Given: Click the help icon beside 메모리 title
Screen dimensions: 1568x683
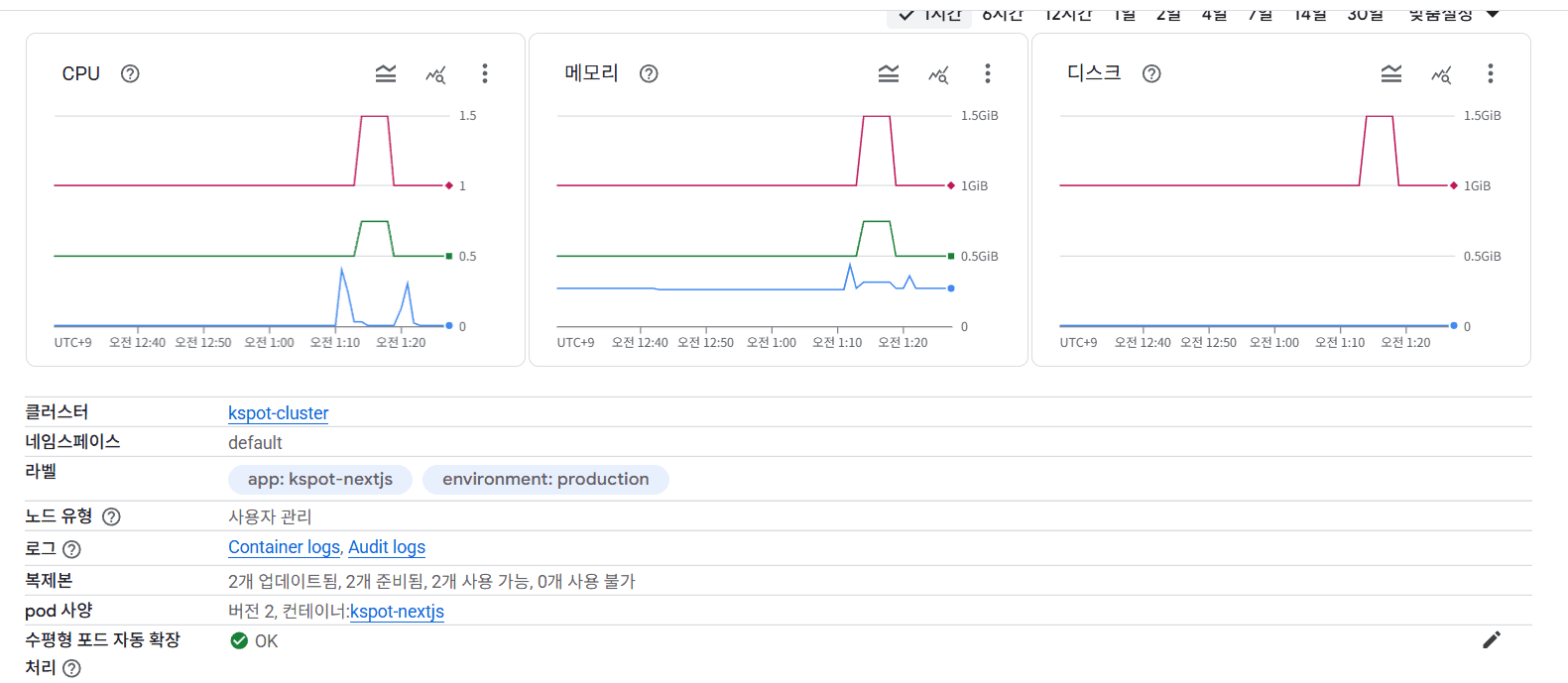Looking at the screenshot, I should (649, 74).
